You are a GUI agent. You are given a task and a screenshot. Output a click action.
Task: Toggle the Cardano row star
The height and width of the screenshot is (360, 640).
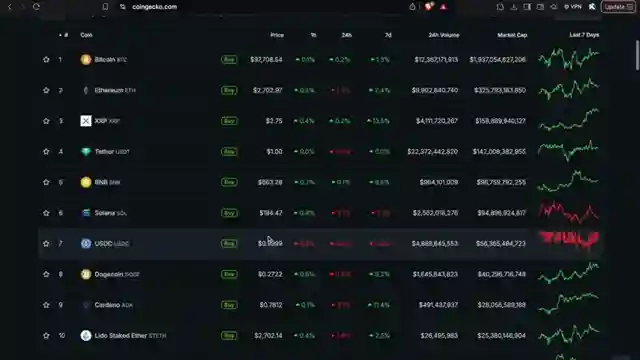pos(46,305)
